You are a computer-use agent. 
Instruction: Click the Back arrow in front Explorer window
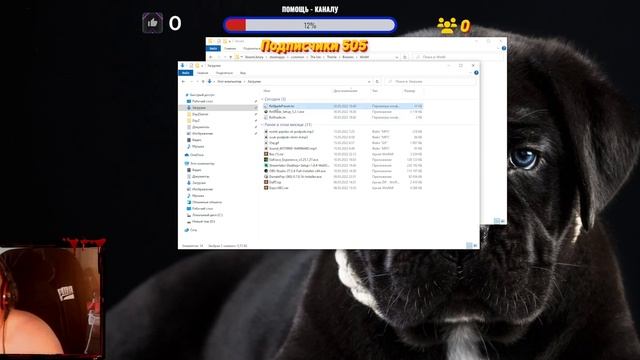[183, 82]
